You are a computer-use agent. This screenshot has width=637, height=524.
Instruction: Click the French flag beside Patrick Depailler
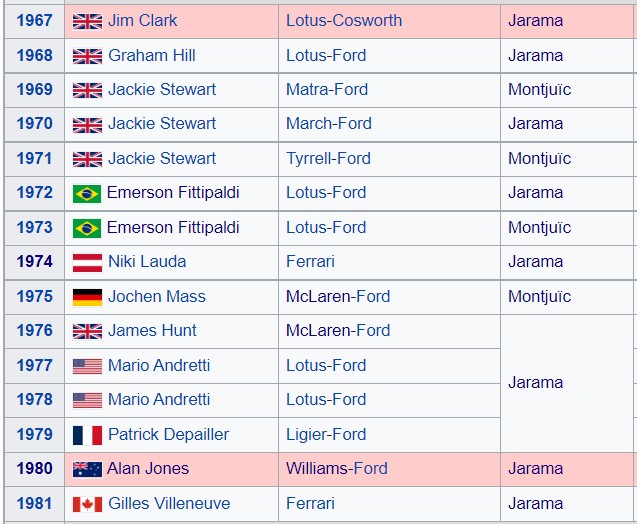click(x=87, y=435)
